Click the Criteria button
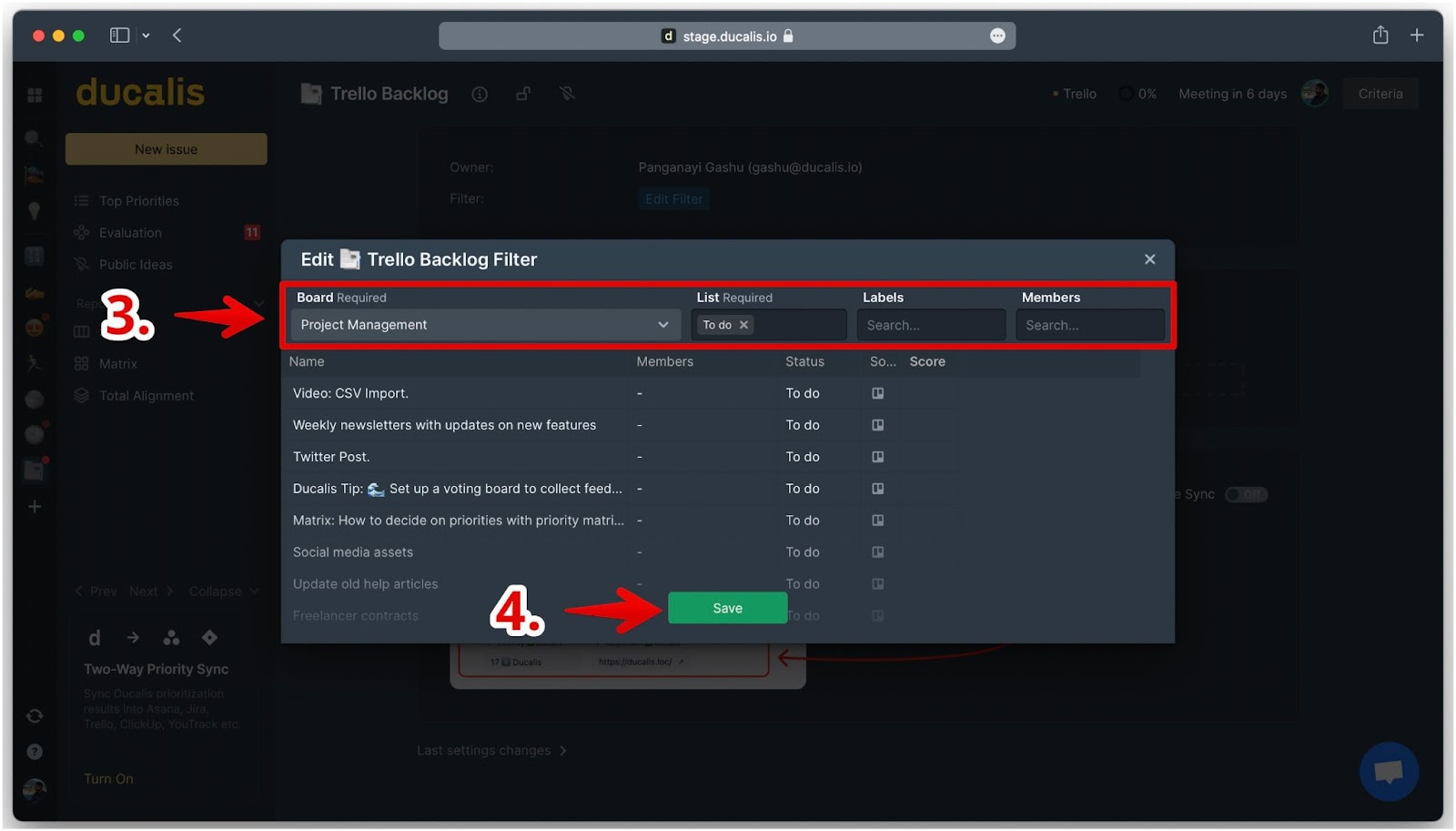Viewport: 1456px width, 831px height. coord(1380,94)
